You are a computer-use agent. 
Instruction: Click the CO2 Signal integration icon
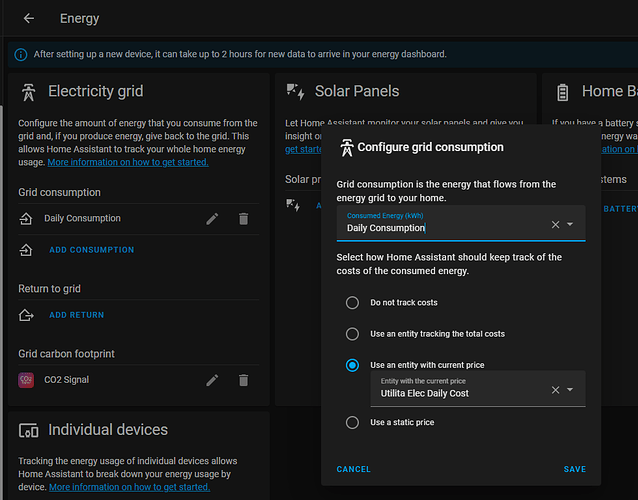coord(27,380)
